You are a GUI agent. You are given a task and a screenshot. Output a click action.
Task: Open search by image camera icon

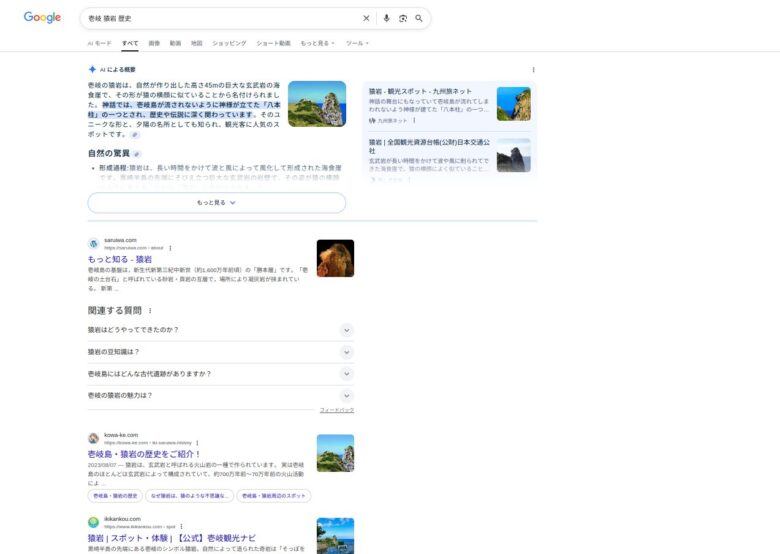pos(403,18)
